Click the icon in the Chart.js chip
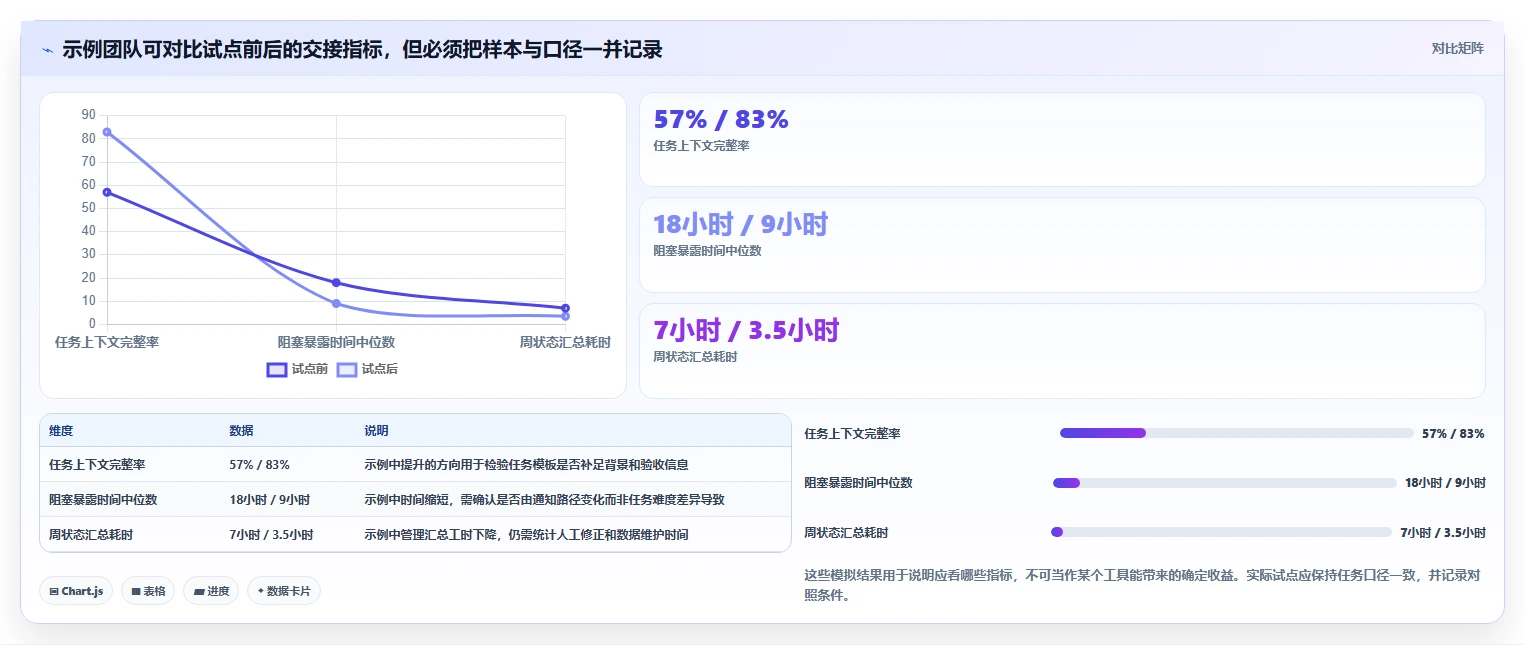 point(54,591)
